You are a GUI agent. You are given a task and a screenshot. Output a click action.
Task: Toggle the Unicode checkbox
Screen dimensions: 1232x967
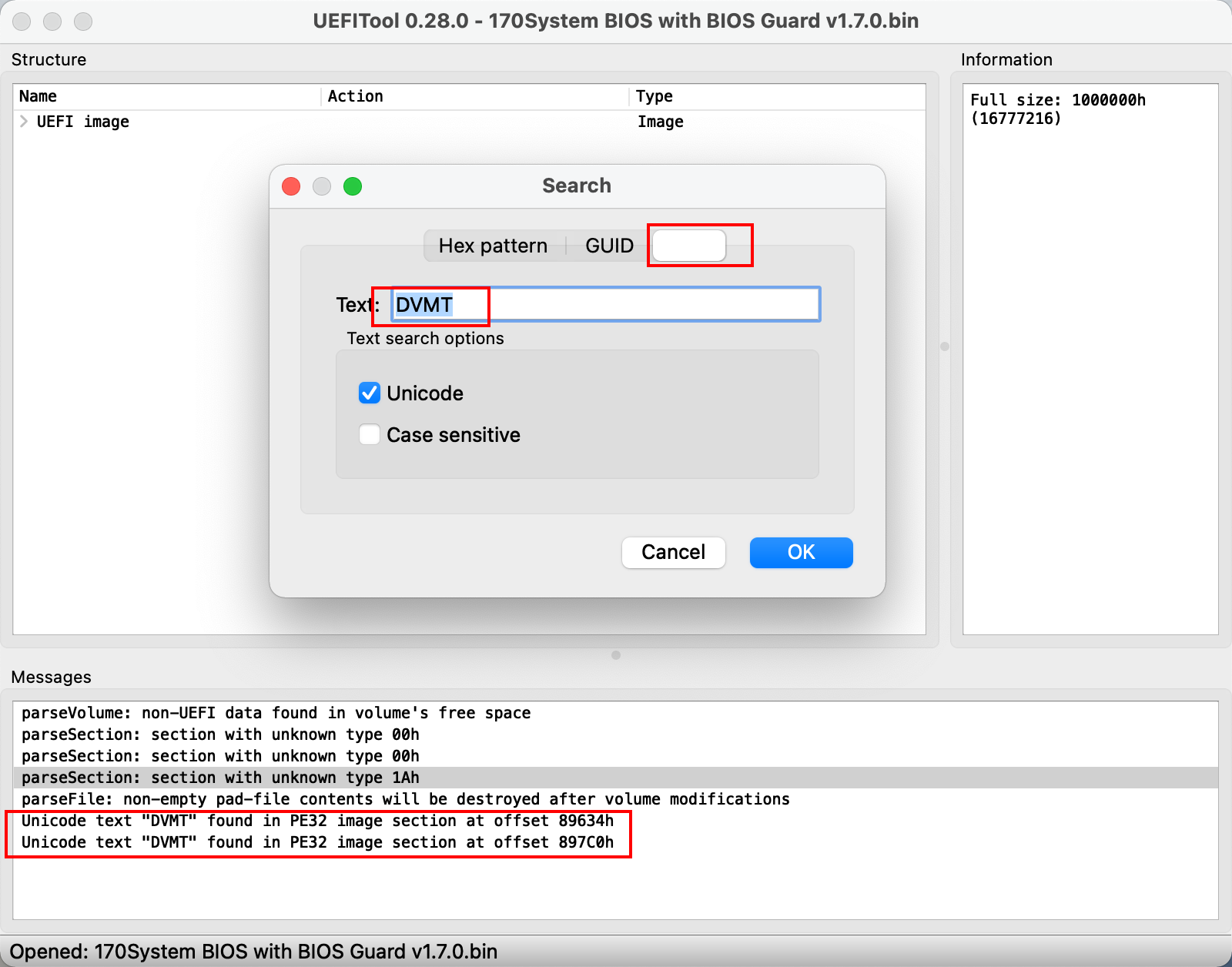pyautogui.click(x=370, y=393)
